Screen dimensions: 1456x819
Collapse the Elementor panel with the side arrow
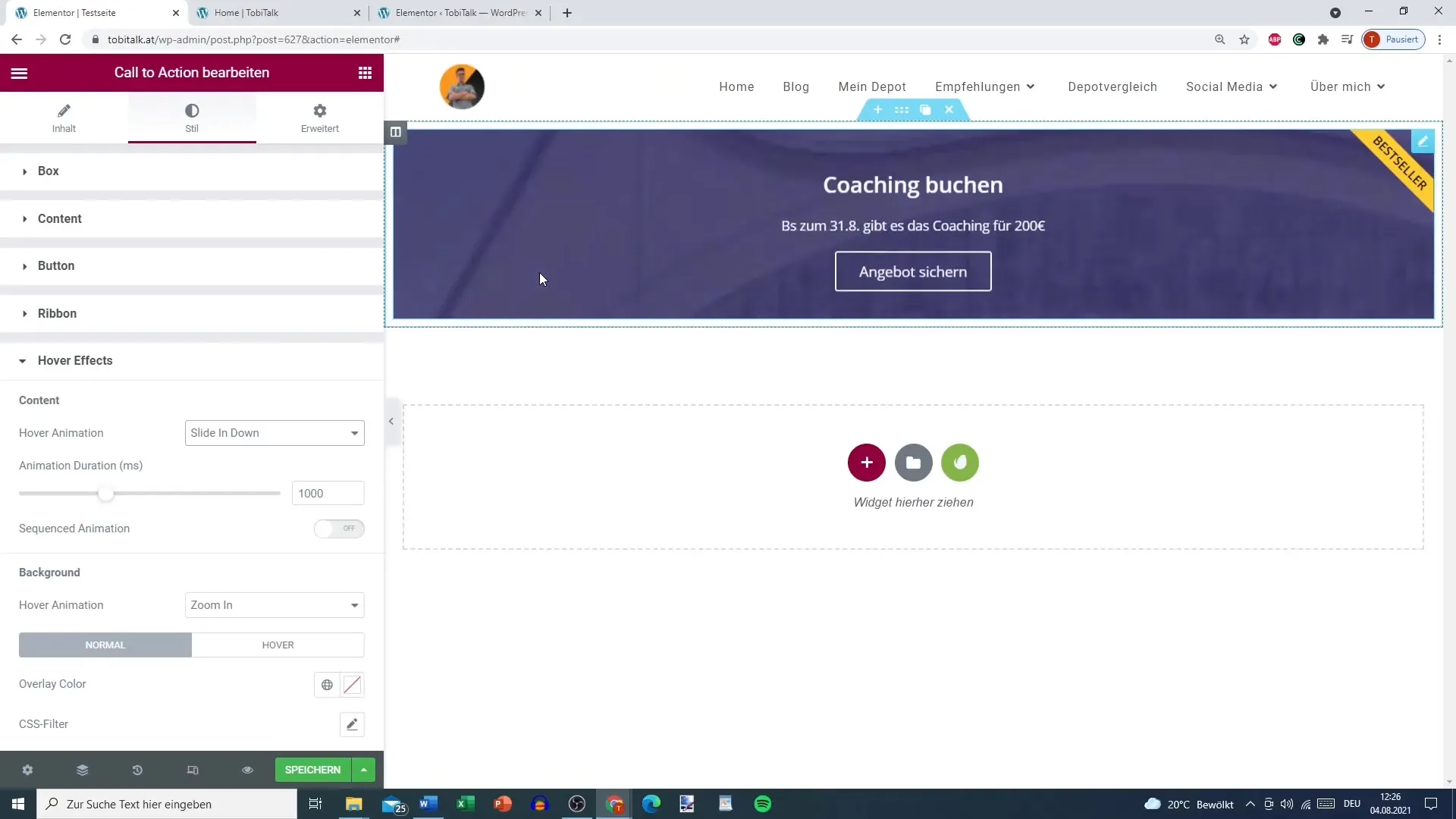pyautogui.click(x=391, y=422)
